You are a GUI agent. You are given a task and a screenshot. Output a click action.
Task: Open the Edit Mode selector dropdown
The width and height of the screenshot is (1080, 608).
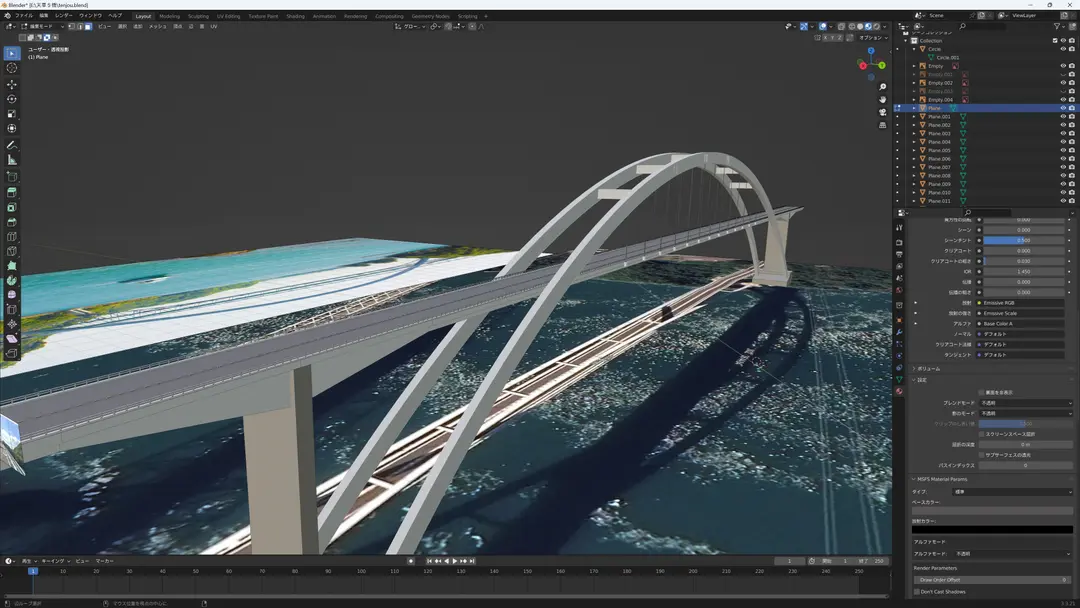pyautogui.click(x=43, y=26)
